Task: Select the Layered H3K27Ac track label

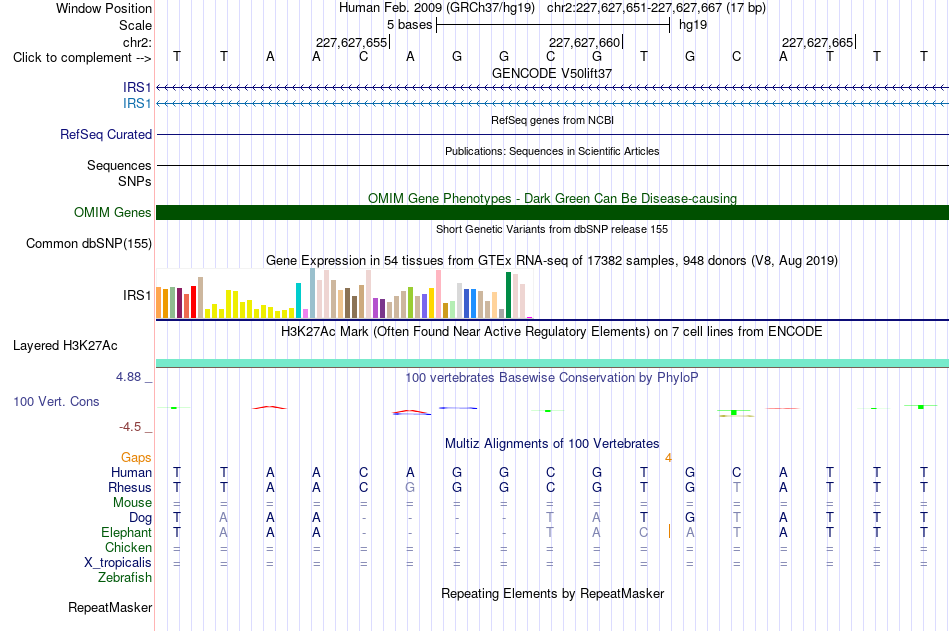Action: pyautogui.click(x=65, y=346)
